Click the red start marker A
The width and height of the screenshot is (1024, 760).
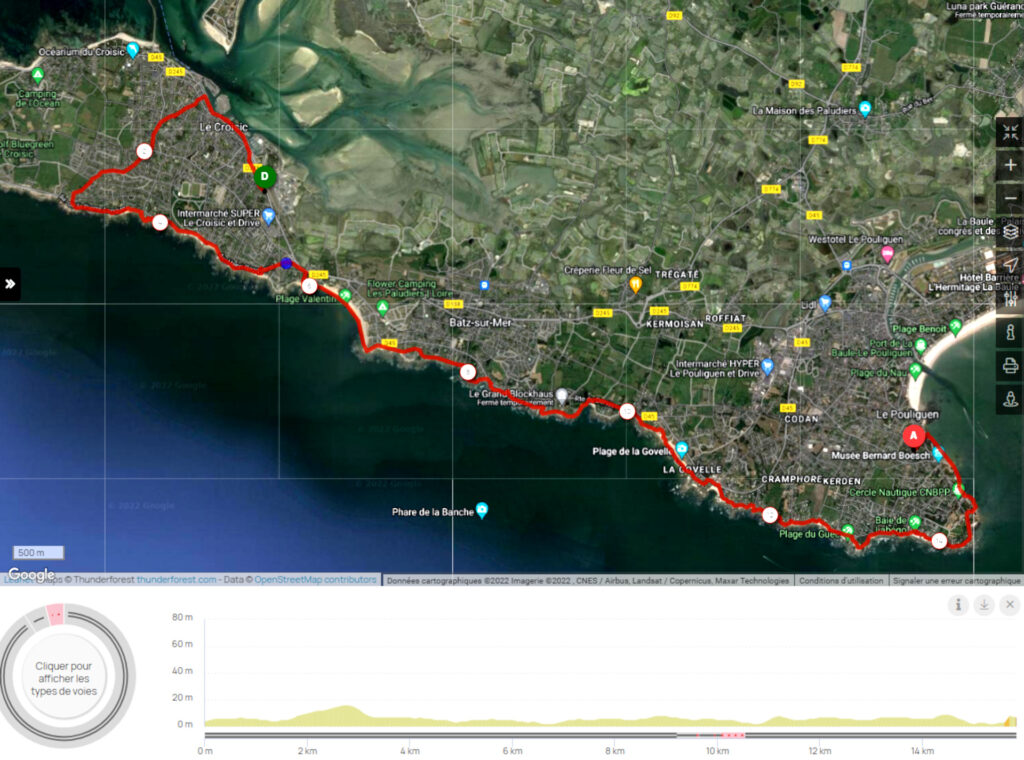913,436
